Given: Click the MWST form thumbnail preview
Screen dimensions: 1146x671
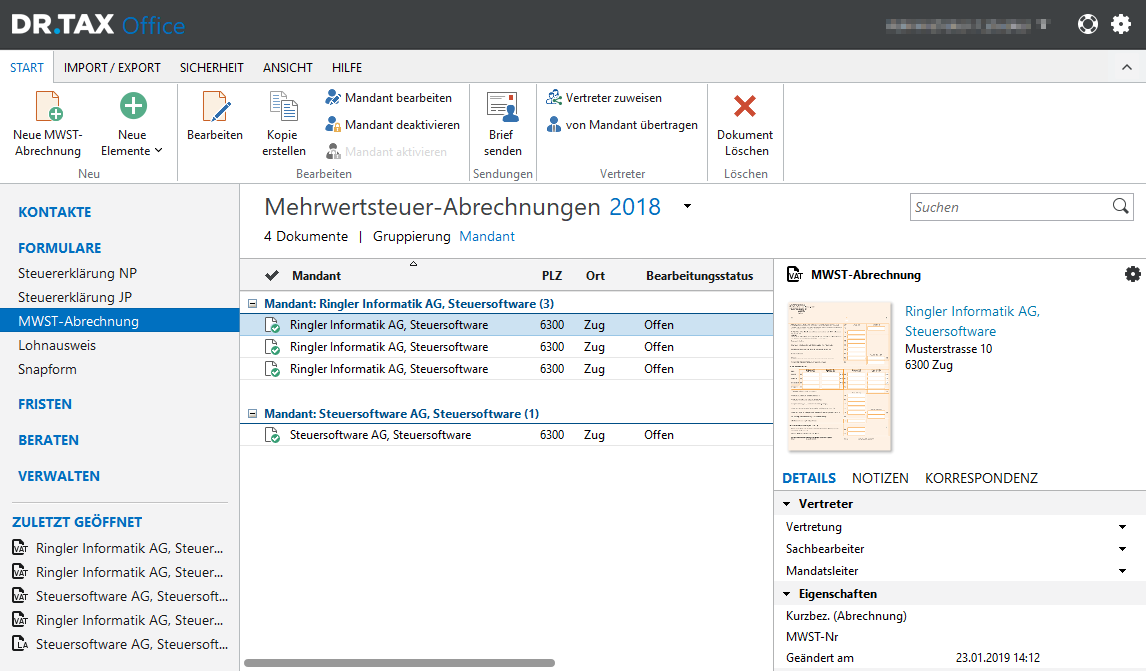Looking at the screenshot, I should [x=839, y=376].
